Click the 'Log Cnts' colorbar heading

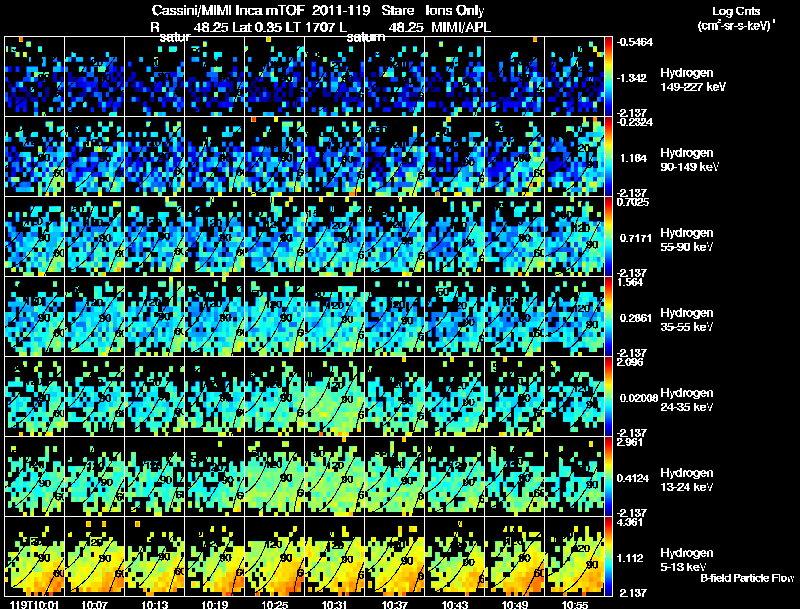click(736, 12)
